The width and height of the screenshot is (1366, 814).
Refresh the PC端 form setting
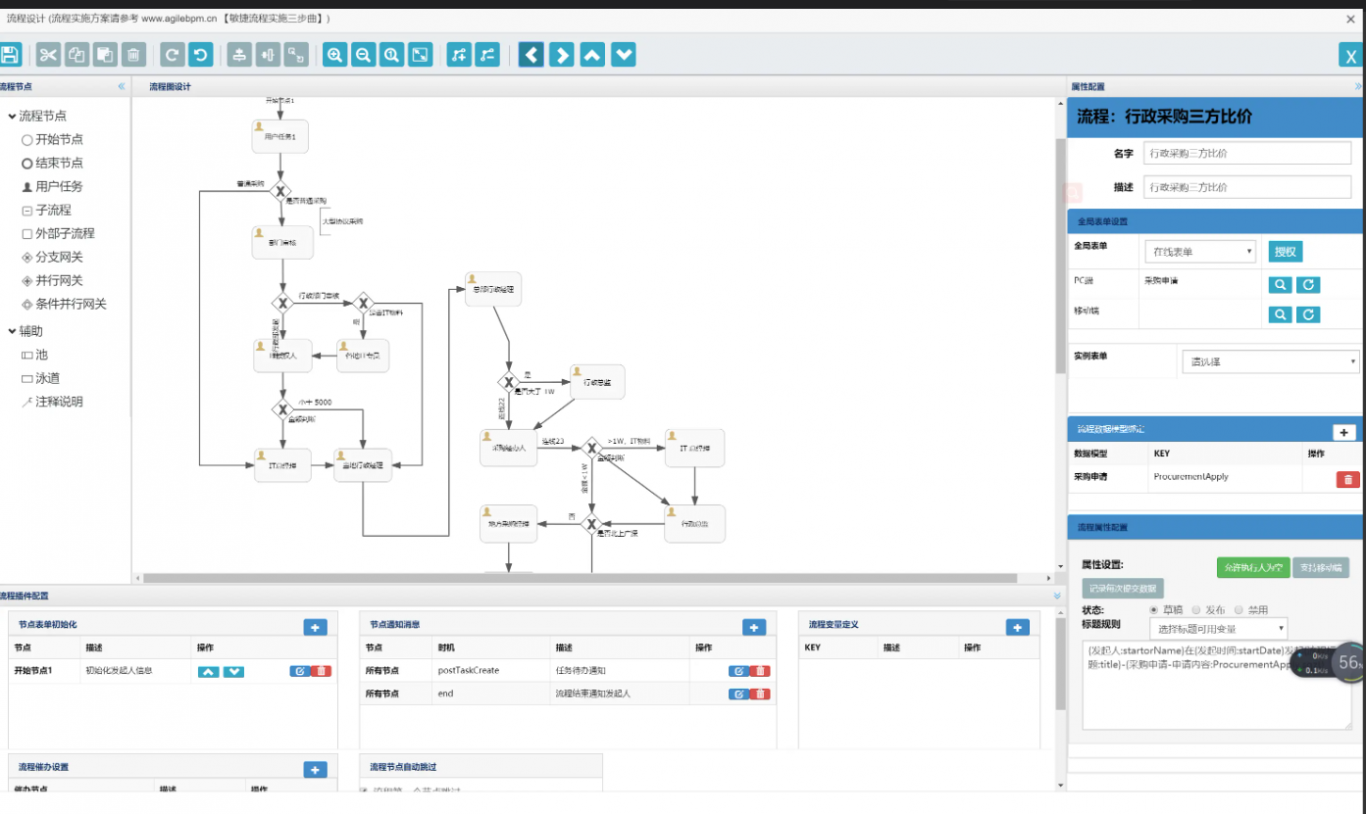1308,285
